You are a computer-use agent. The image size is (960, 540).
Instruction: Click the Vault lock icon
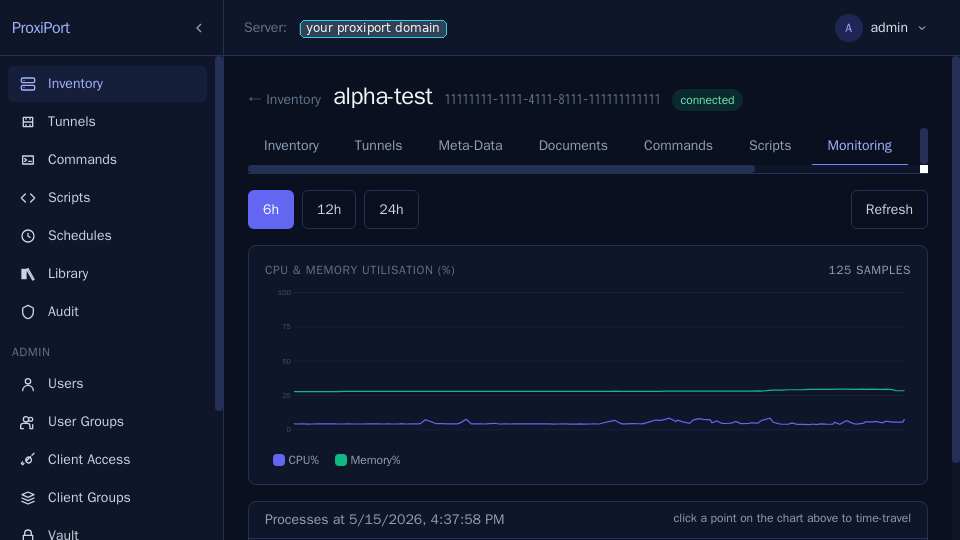point(28,534)
